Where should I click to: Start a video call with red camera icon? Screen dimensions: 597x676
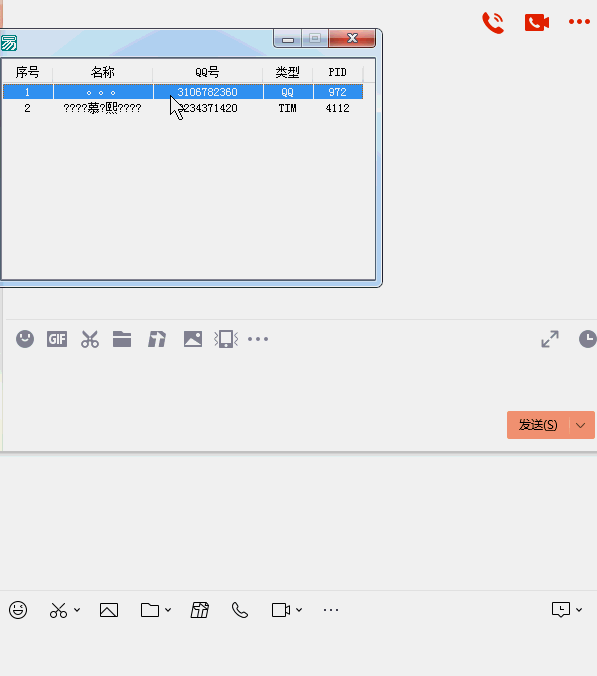pos(537,22)
